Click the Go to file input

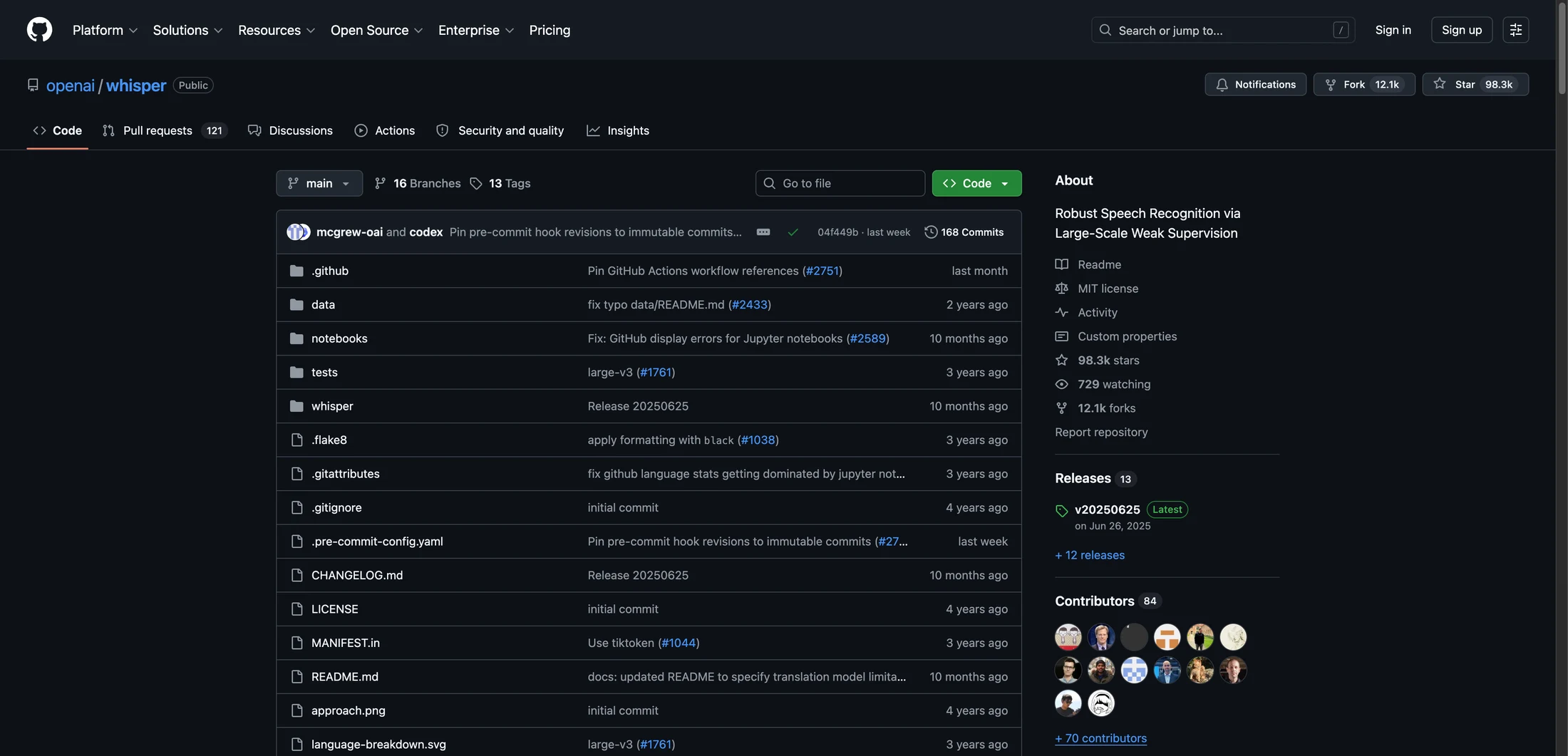840,183
